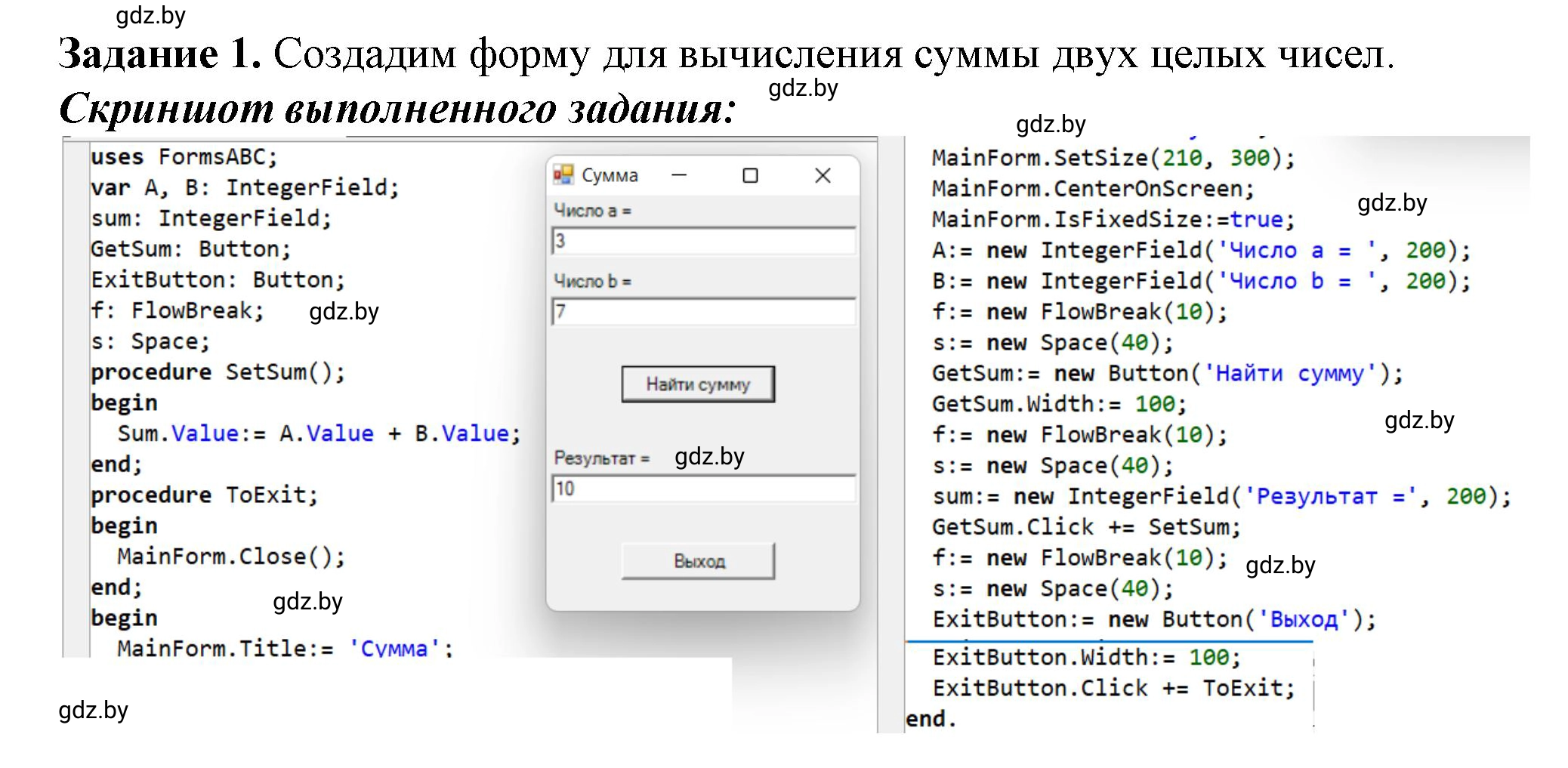Click the 'Найти сумму' button
This screenshot has height=768, width=1568.
(698, 384)
